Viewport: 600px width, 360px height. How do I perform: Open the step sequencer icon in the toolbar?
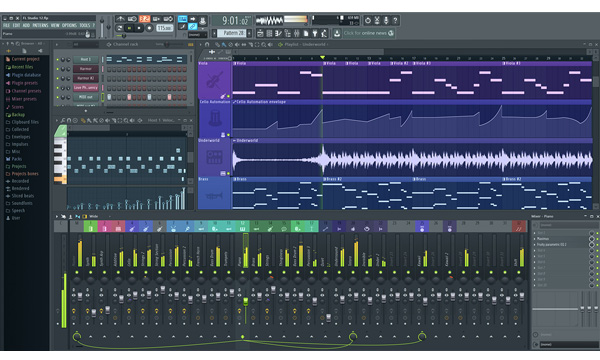pyautogui.click(x=269, y=33)
